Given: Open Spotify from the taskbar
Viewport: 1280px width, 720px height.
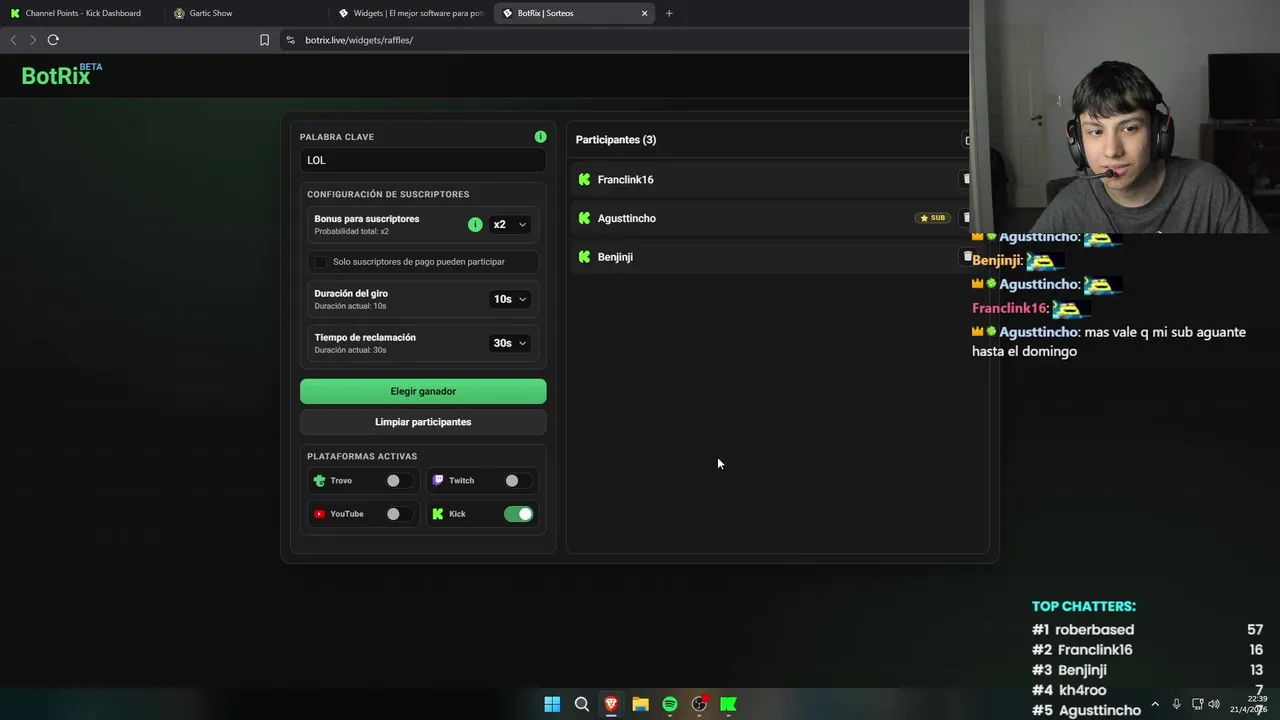Looking at the screenshot, I should coord(670,704).
